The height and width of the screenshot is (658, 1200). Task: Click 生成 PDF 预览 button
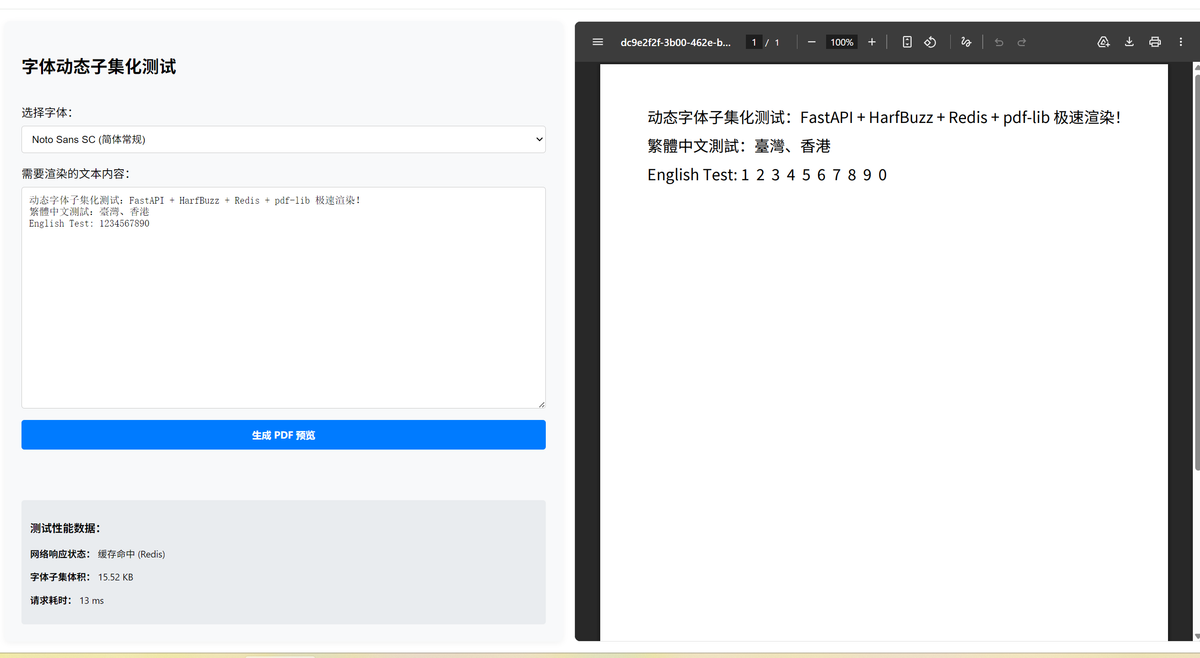283,435
